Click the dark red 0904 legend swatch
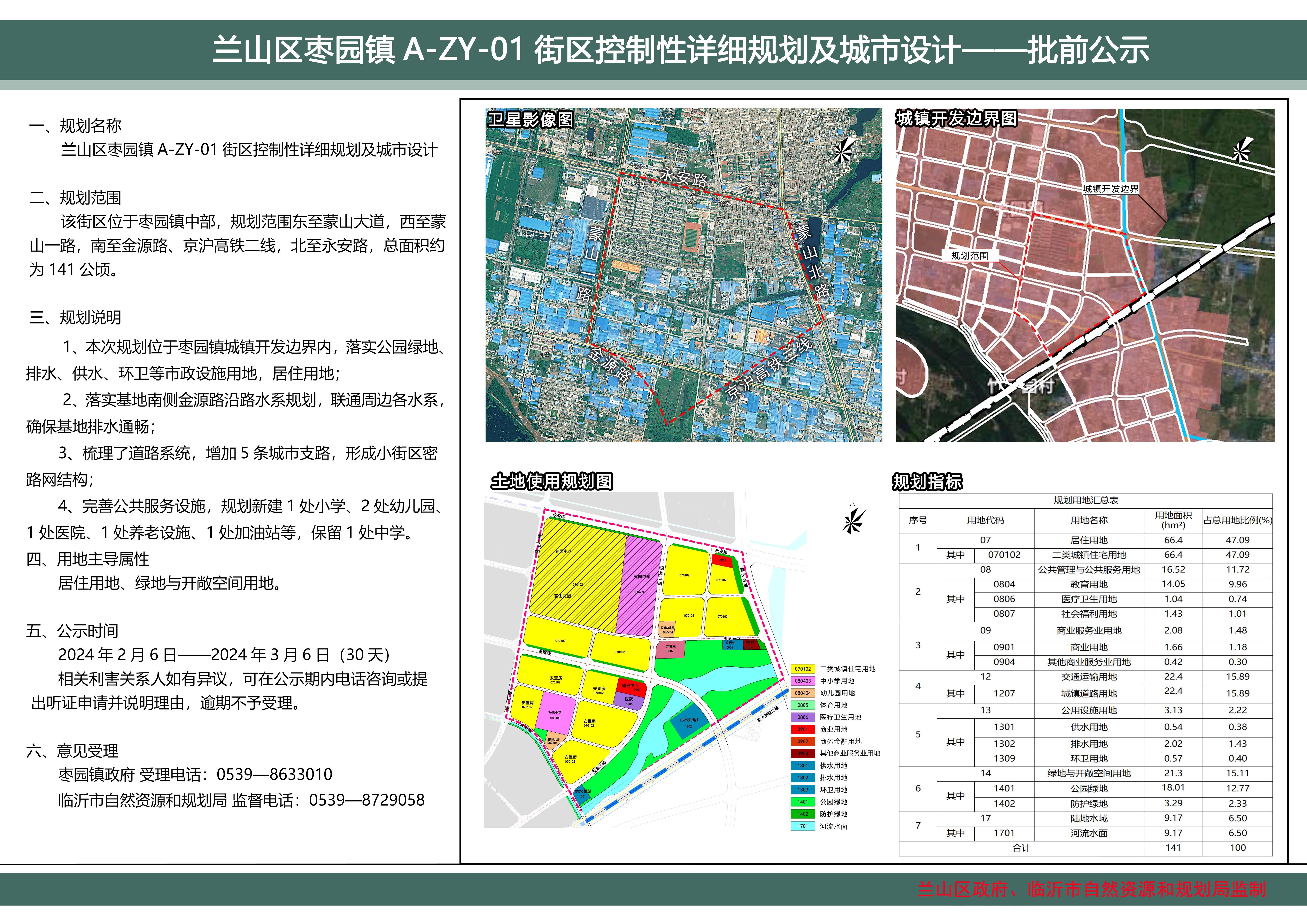Screen dimensions: 1307x924 pyautogui.click(x=803, y=753)
